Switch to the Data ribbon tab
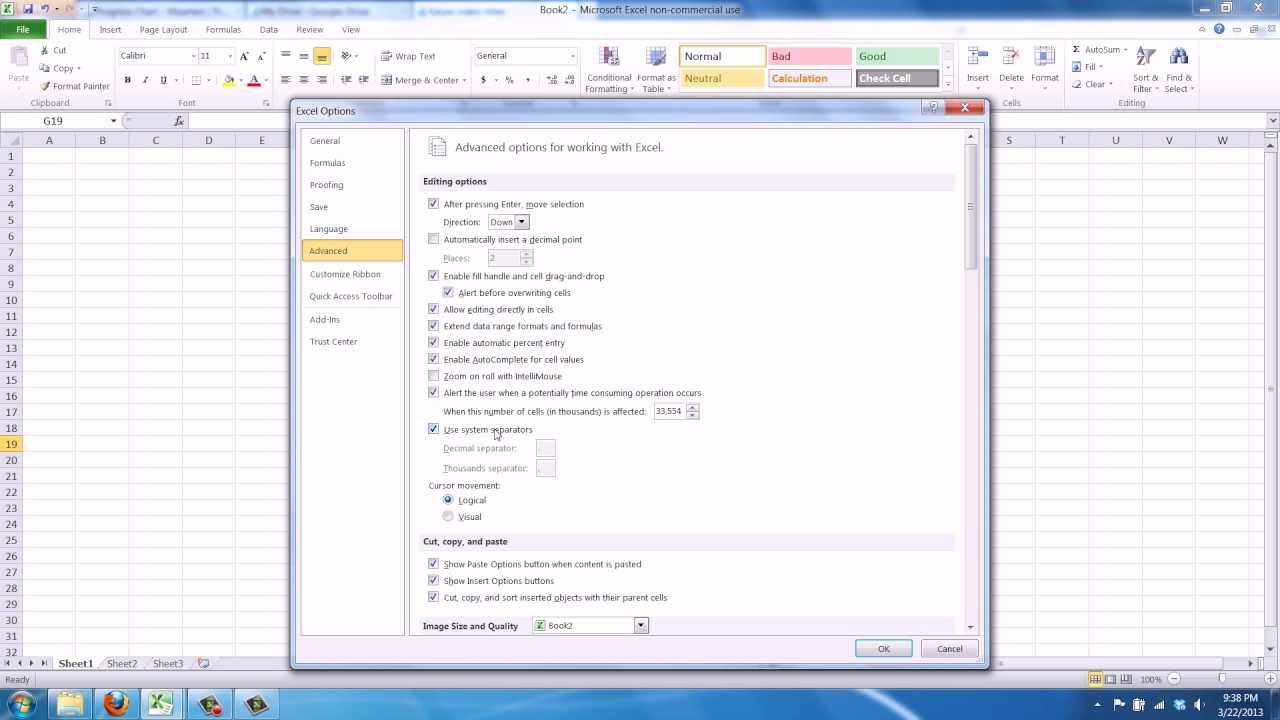Image resolution: width=1280 pixels, height=720 pixels. (x=269, y=30)
